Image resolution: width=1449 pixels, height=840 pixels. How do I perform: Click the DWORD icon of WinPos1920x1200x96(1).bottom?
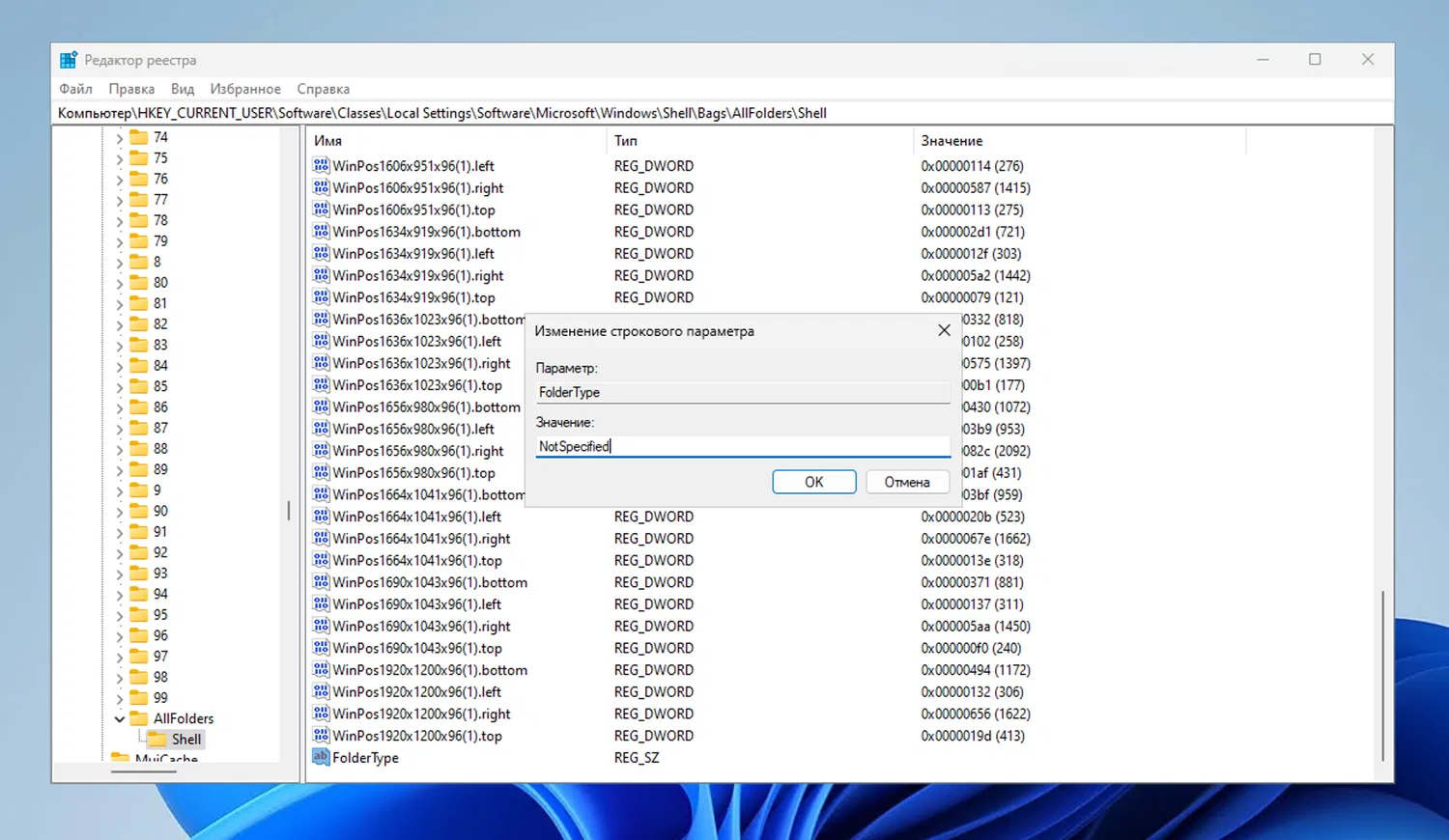pos(321,670)
